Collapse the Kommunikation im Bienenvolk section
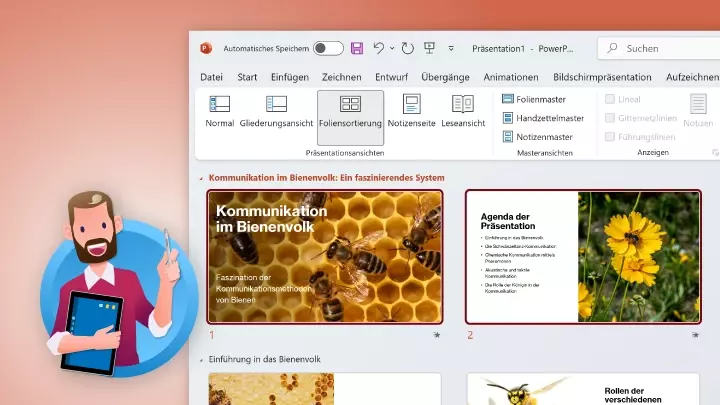This screenshot has width=720, height=405. point(201,178)
